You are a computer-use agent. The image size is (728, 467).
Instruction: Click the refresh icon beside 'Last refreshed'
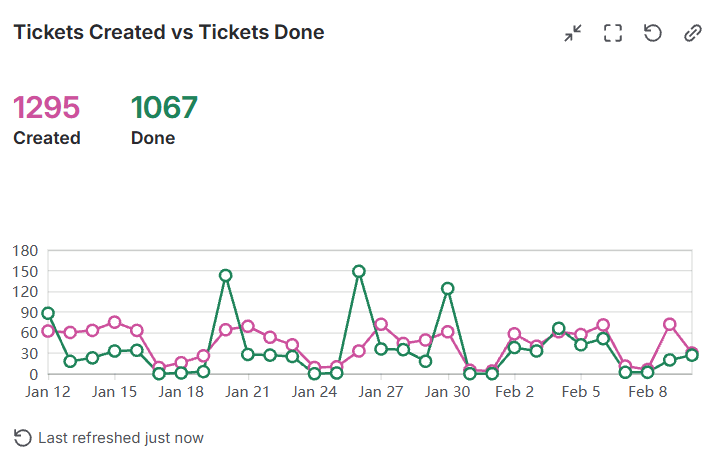click(22, 438)
